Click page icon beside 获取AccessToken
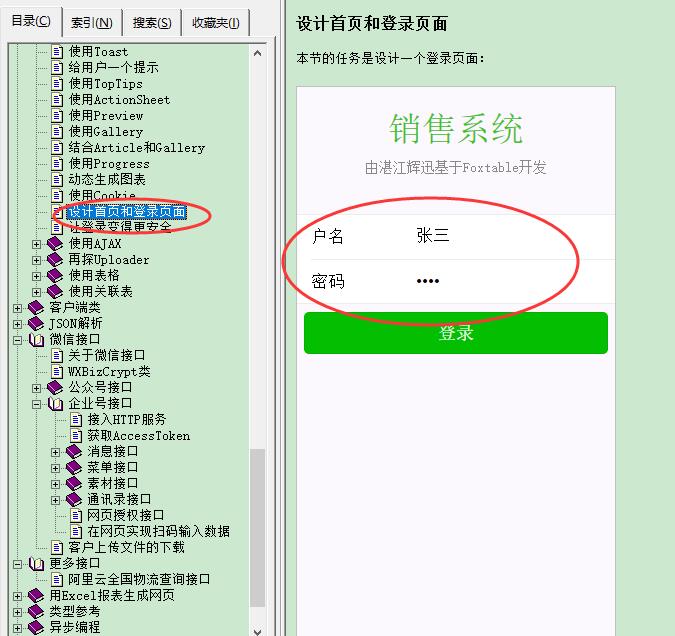Viewport: 675px width, 636px height. [76, 436]
